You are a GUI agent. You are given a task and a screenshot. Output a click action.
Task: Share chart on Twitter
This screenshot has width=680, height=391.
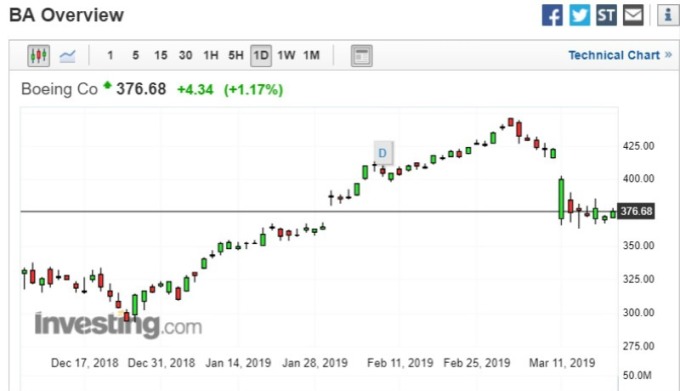(x=579, y=16)
